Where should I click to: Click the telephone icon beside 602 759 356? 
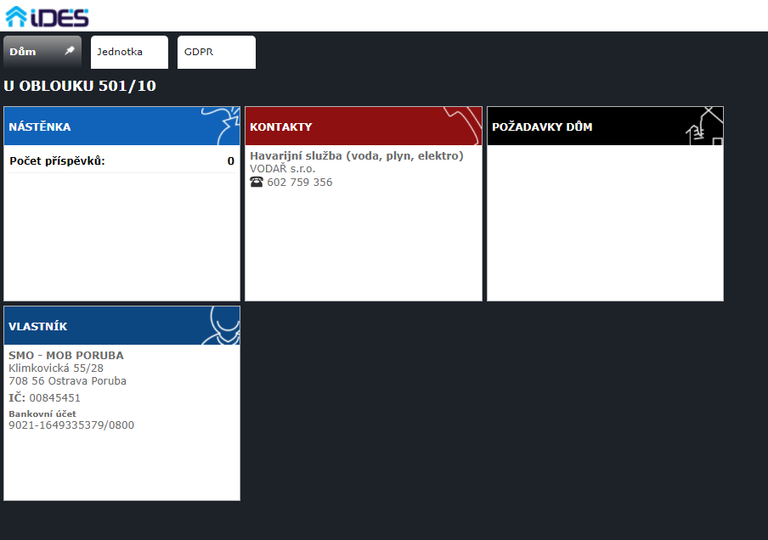click(256, 182)
